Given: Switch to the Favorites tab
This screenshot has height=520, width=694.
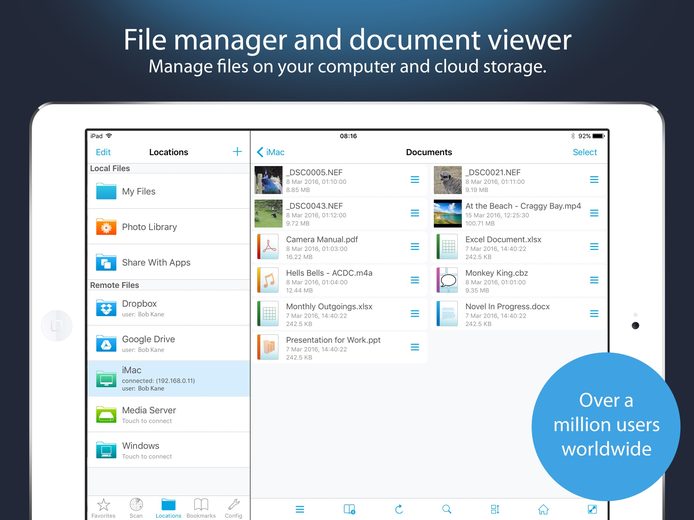Looking at the screenshot, I should [x=103, y=508].
